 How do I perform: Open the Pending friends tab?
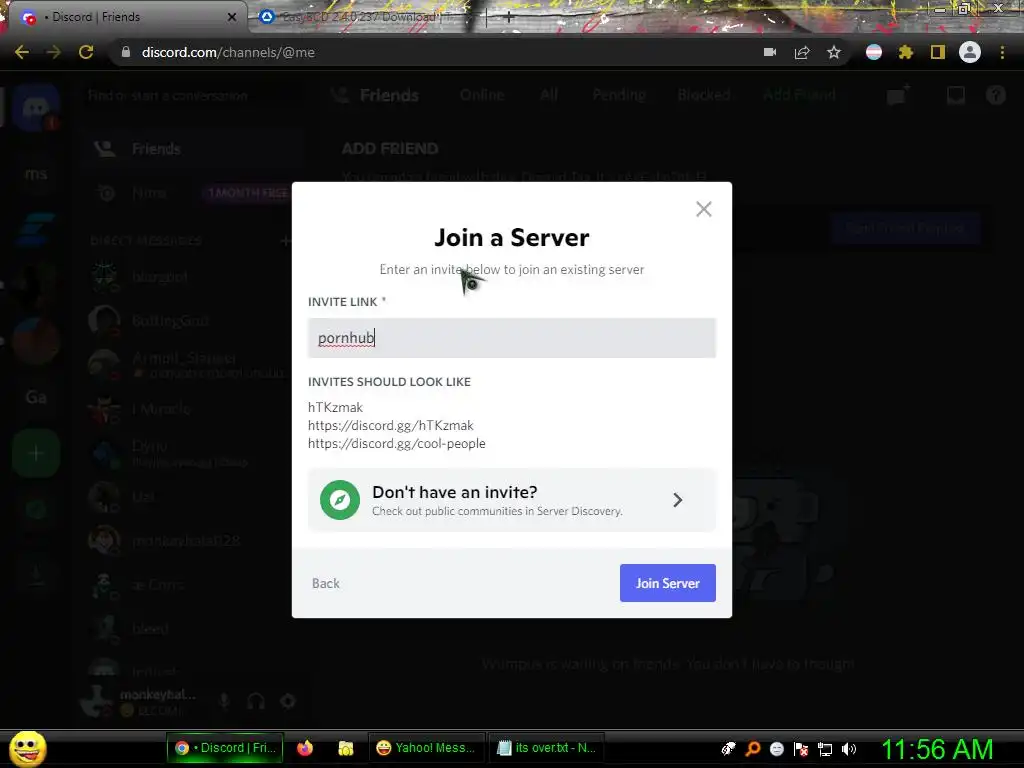click(x=619, y=95)
